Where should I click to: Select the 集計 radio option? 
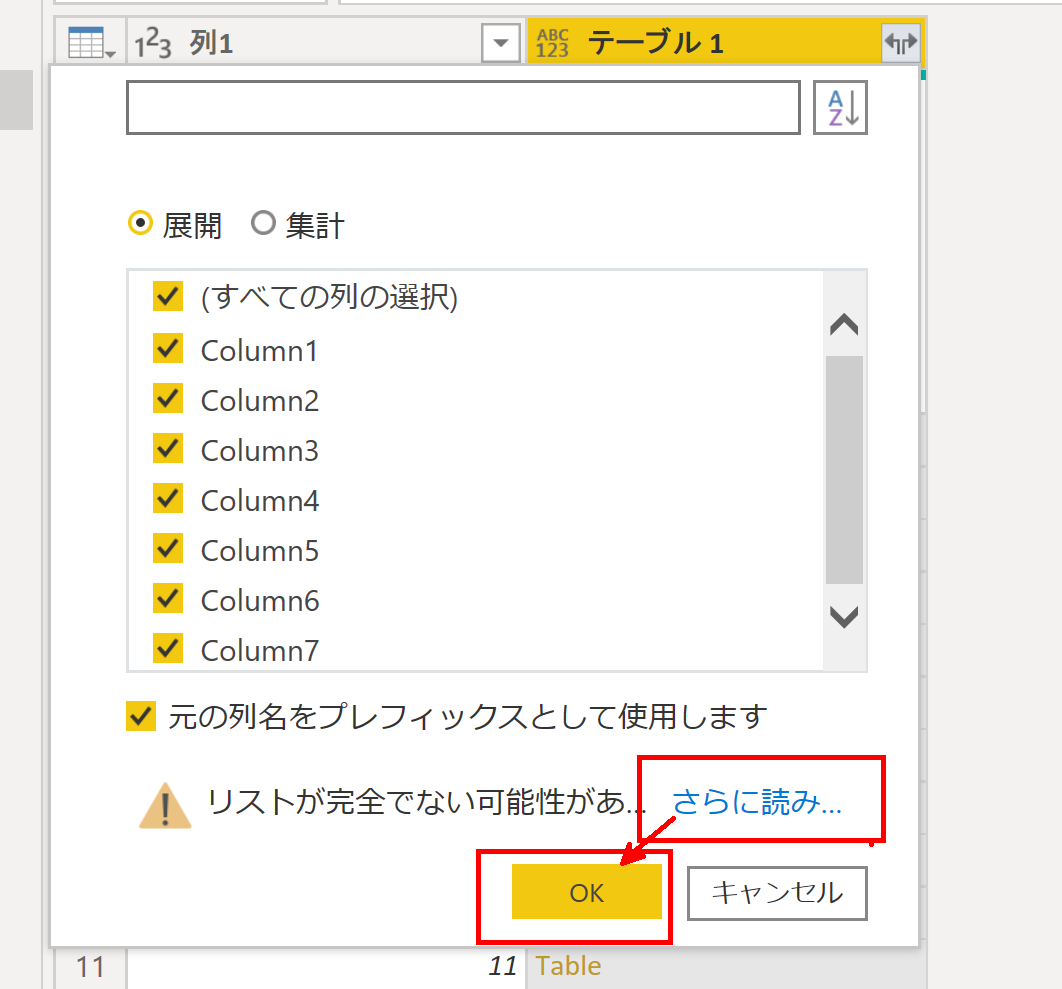[x=263, y=223]
